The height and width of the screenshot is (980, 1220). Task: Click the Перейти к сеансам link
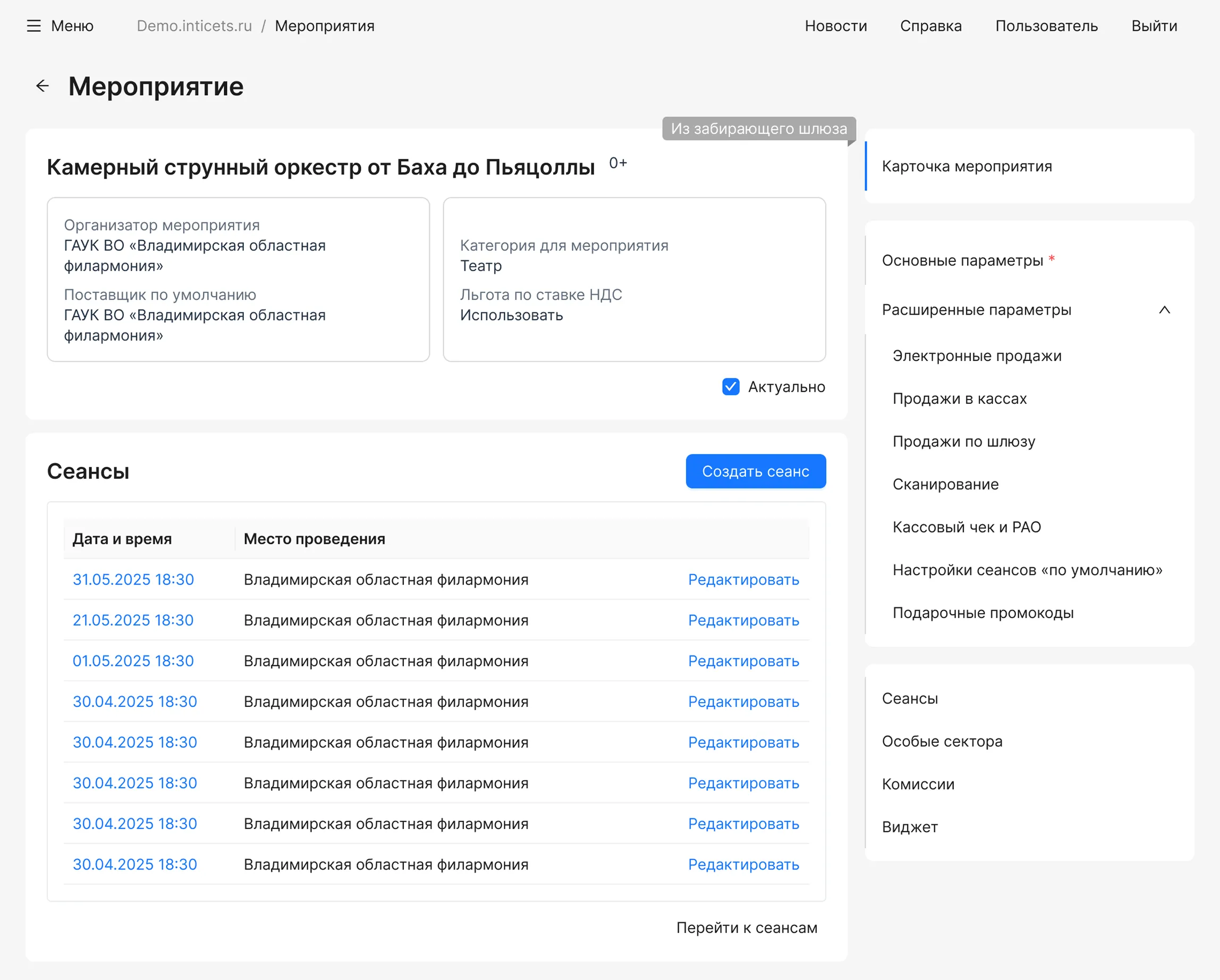pos(747,927)
